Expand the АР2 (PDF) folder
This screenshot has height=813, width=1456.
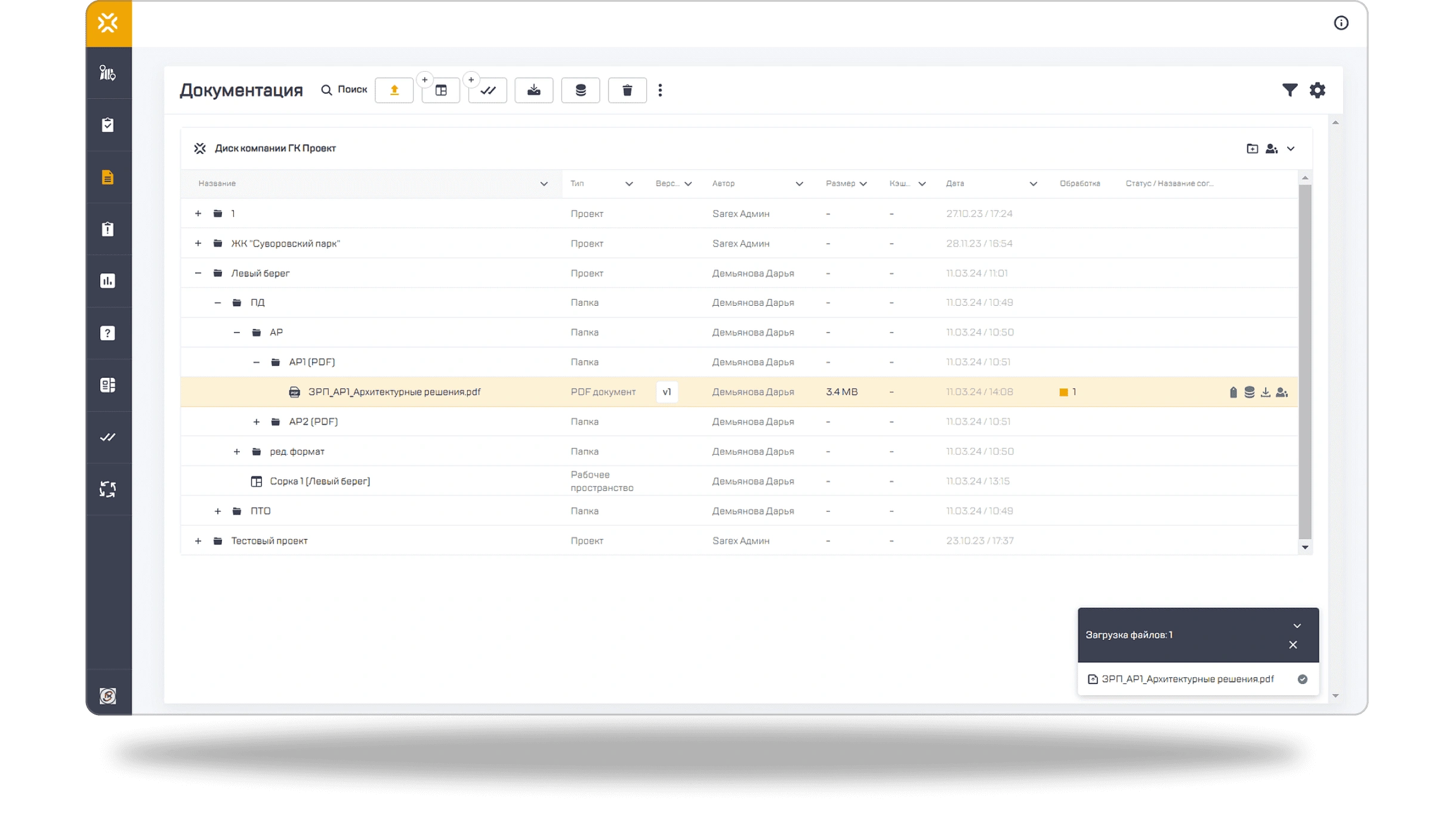pos(257,422)
